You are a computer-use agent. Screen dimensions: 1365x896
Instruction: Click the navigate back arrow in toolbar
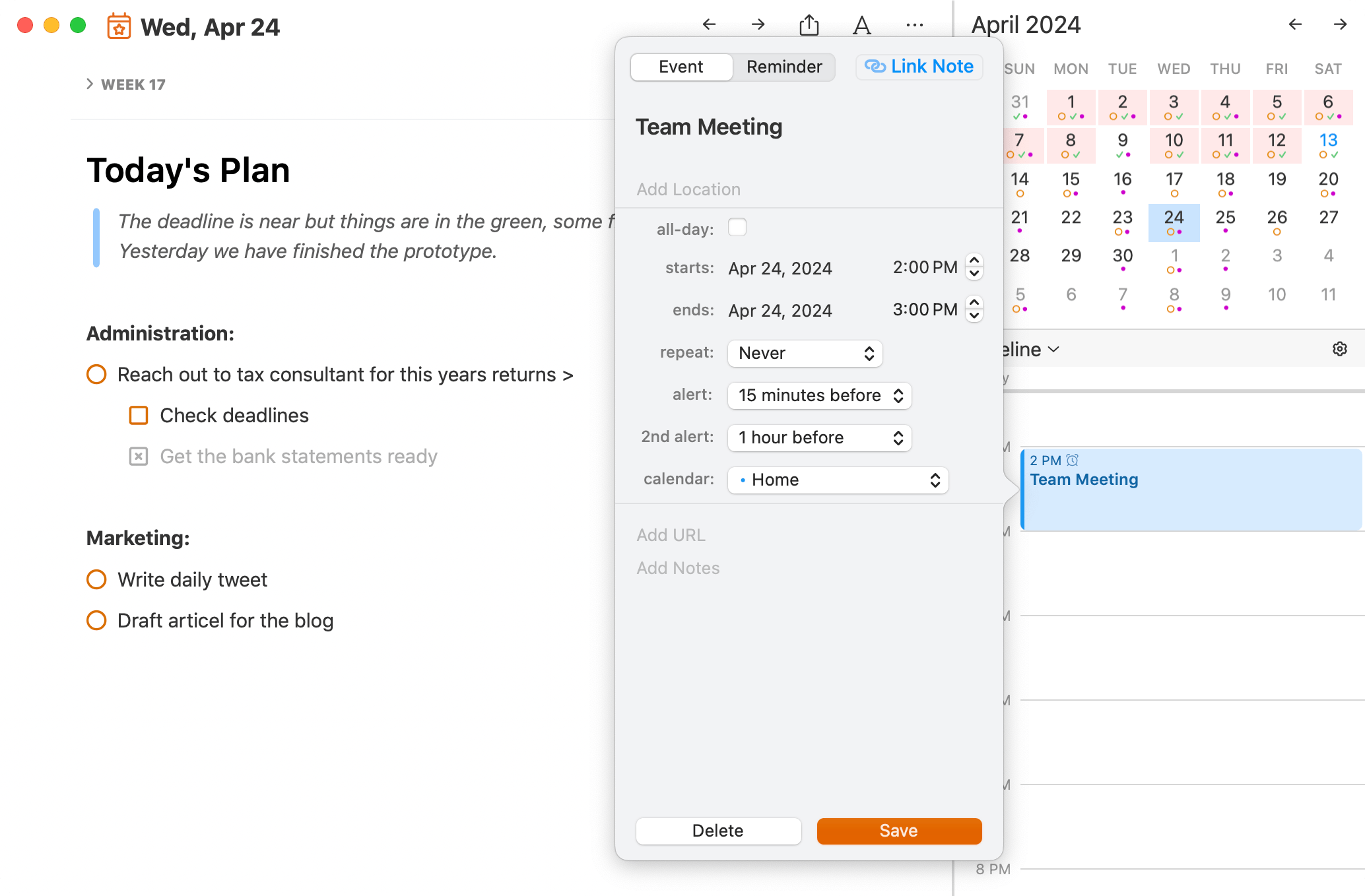click(708, 24)
